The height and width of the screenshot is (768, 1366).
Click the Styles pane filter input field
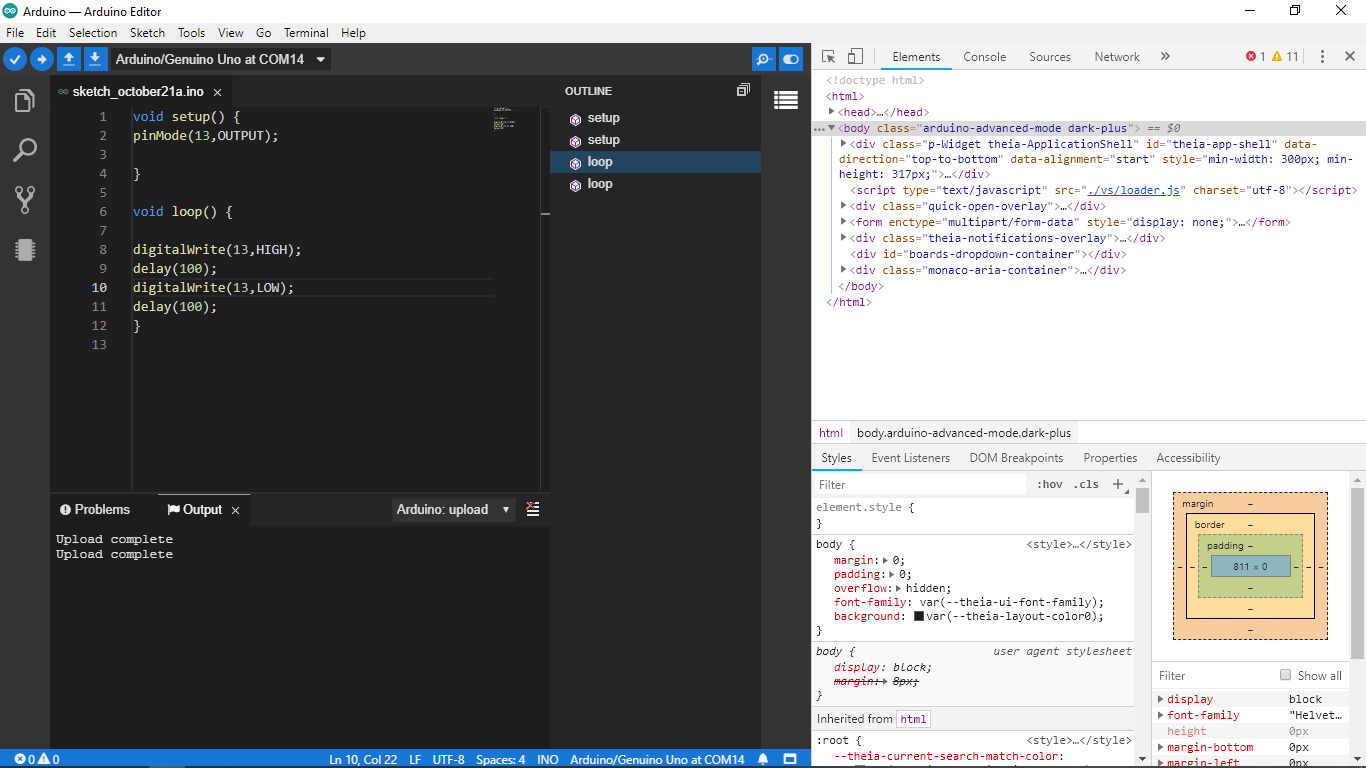pyautogui.click(x=920, y=484)
